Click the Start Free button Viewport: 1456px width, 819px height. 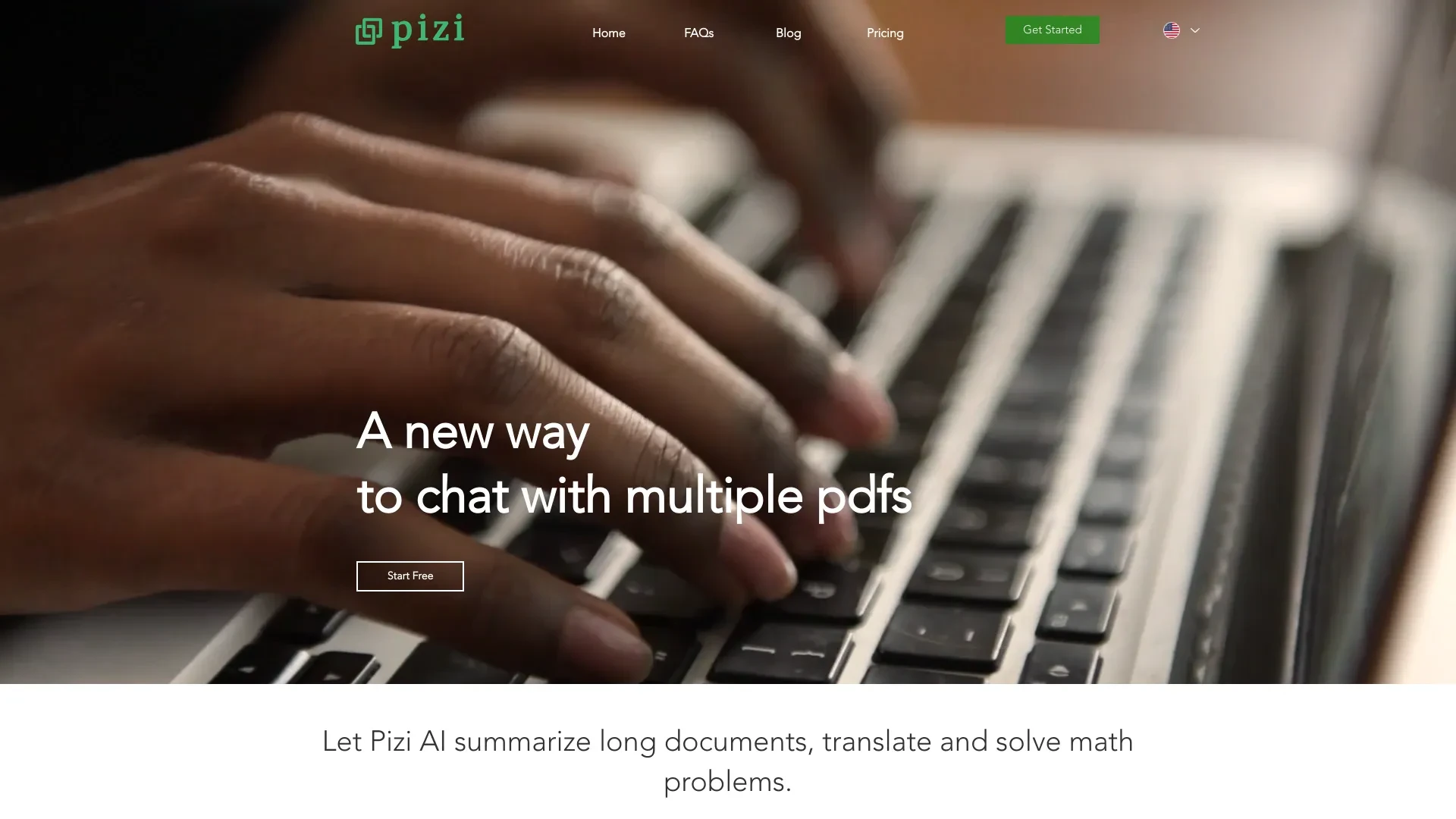click(410, 575)
